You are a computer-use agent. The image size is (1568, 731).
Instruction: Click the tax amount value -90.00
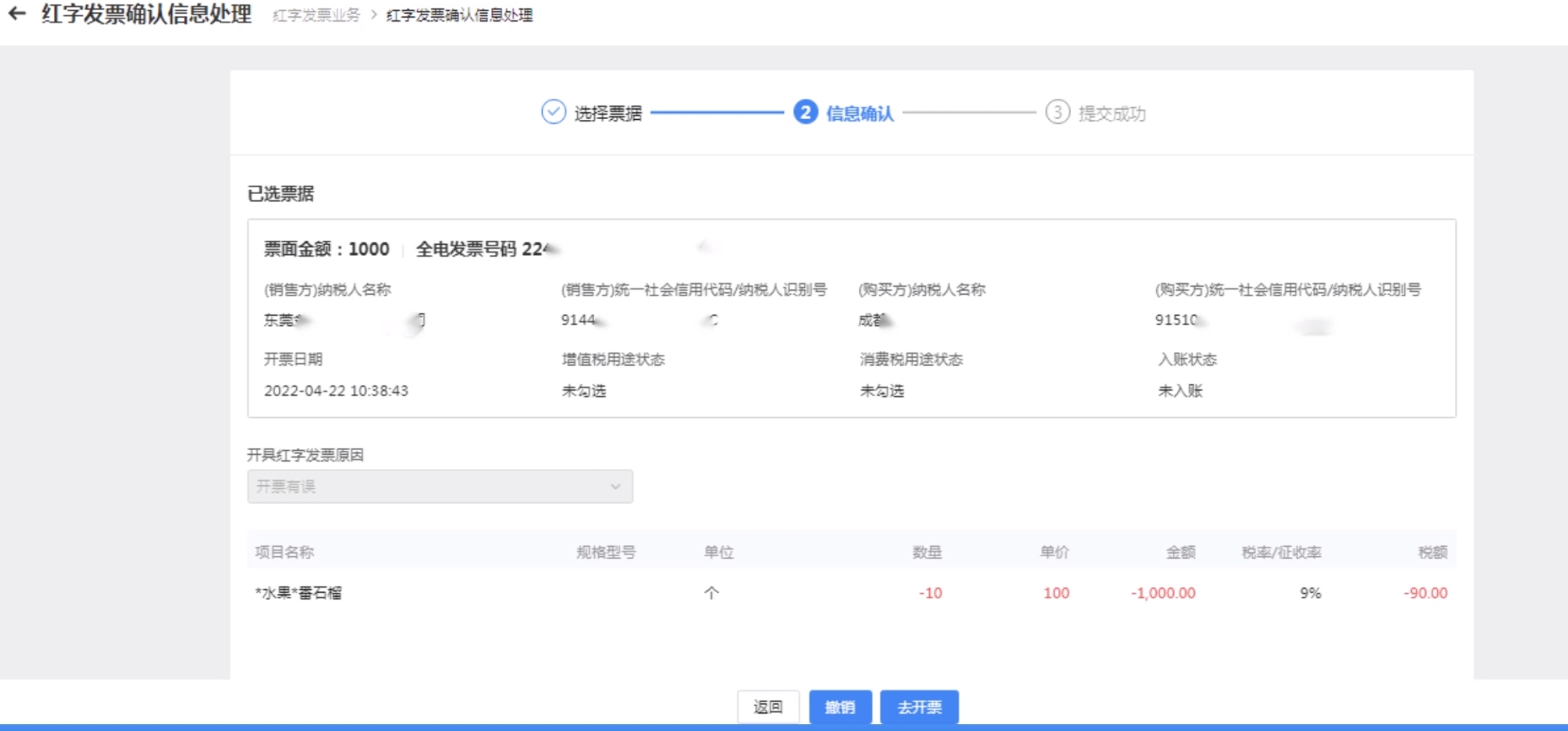coord(1425,593)
